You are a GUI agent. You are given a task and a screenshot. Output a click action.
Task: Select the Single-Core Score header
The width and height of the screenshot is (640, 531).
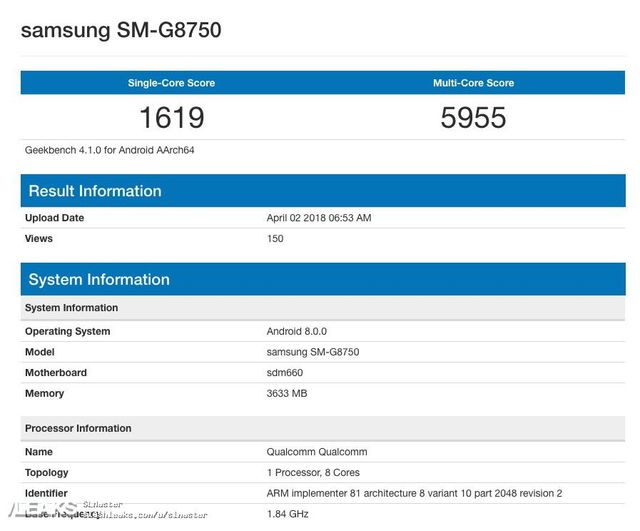(171, 83)
